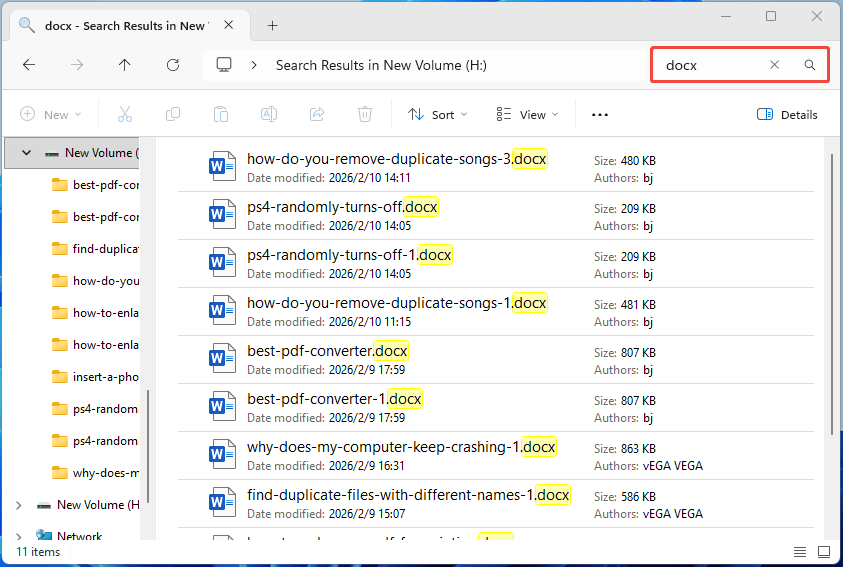Select the how-do-you folder in sidebar
This screenshot has height=567, width=843.
pyautogui.click(x=95, y=281)
